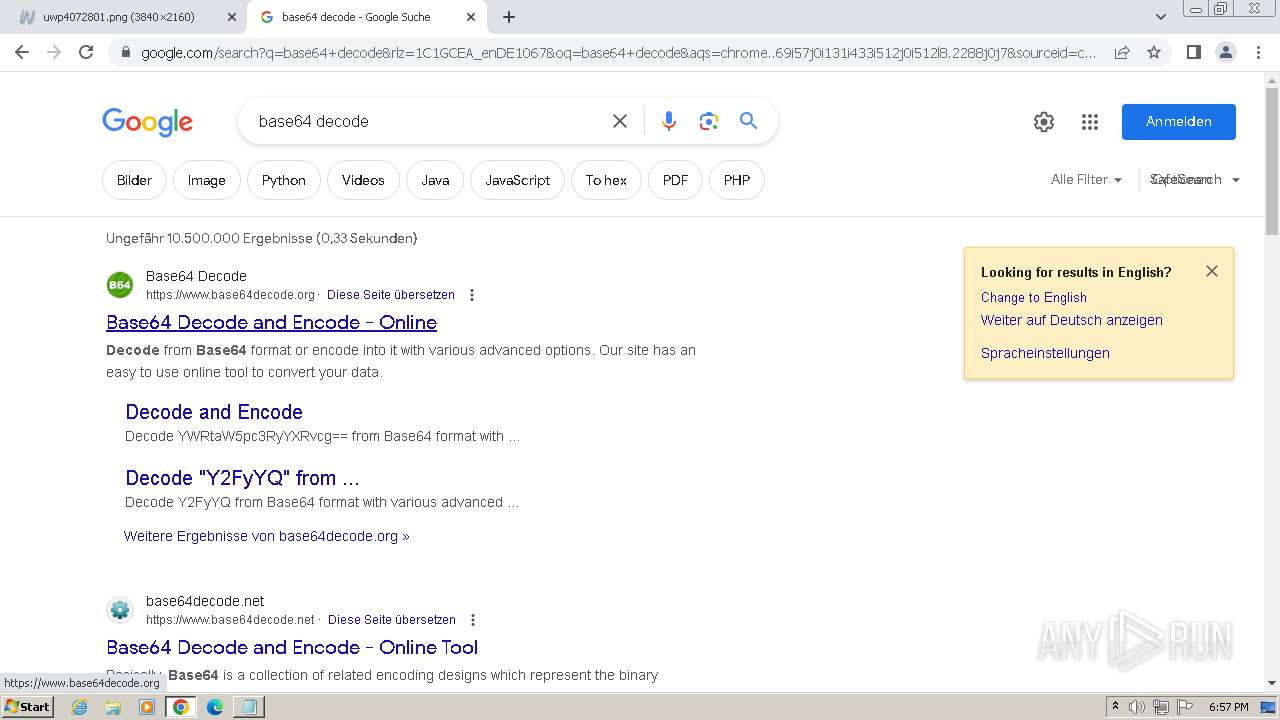Screen dimensions: 1280x720
Task: Submit search with magnifier icon
Action: point(748,121)
